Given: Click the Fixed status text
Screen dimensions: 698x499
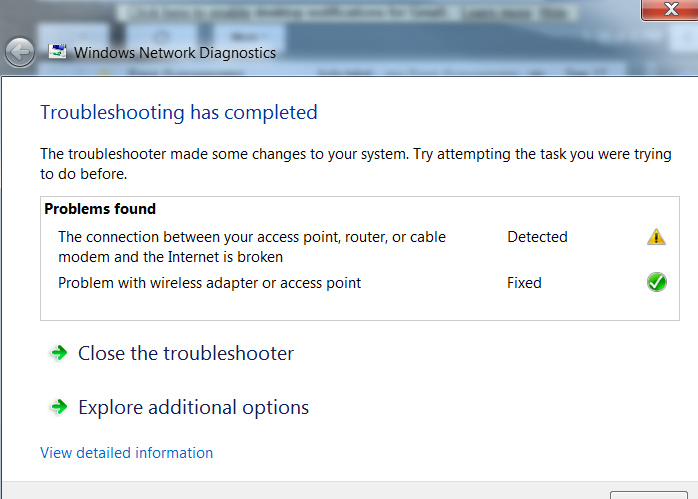Looking at the screenshot, I should click(524, 283).
